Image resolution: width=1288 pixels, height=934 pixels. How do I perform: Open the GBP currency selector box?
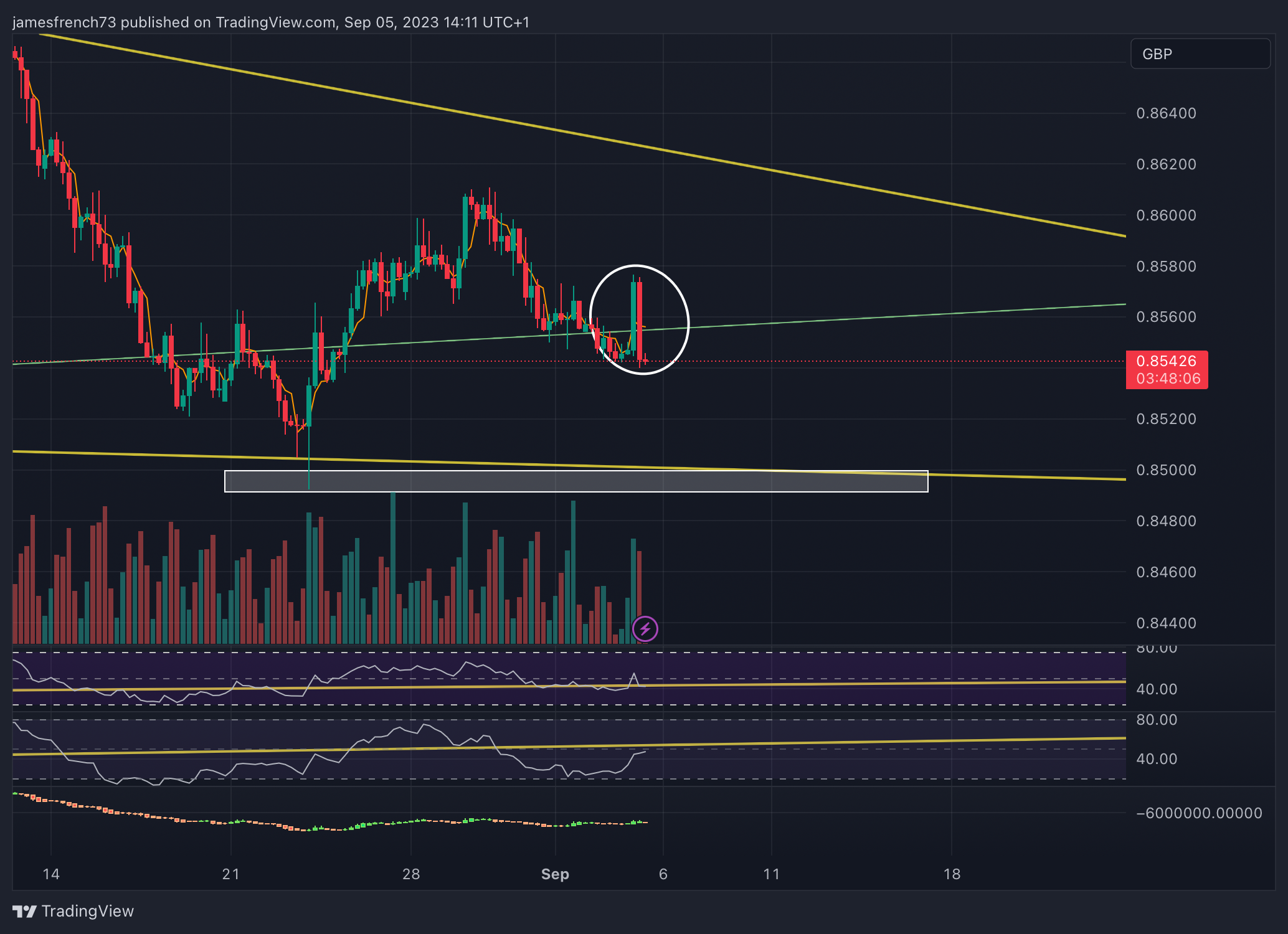pyautogui.click(x=1200, y=54)
